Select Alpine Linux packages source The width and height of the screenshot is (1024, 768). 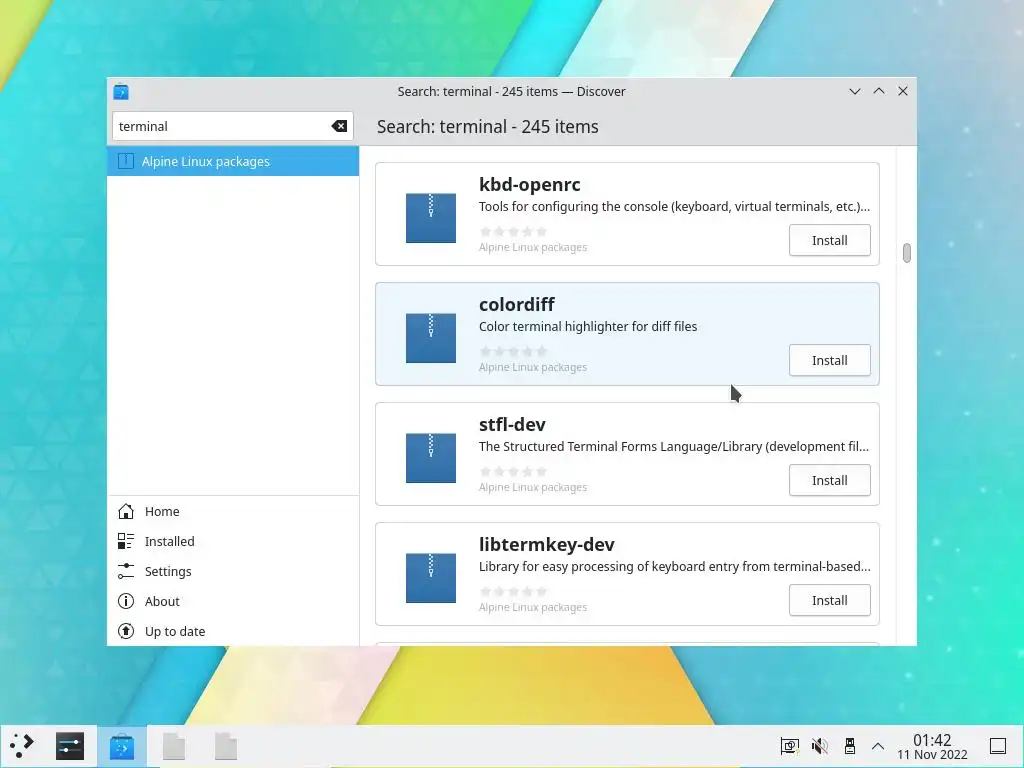(233, 161)
